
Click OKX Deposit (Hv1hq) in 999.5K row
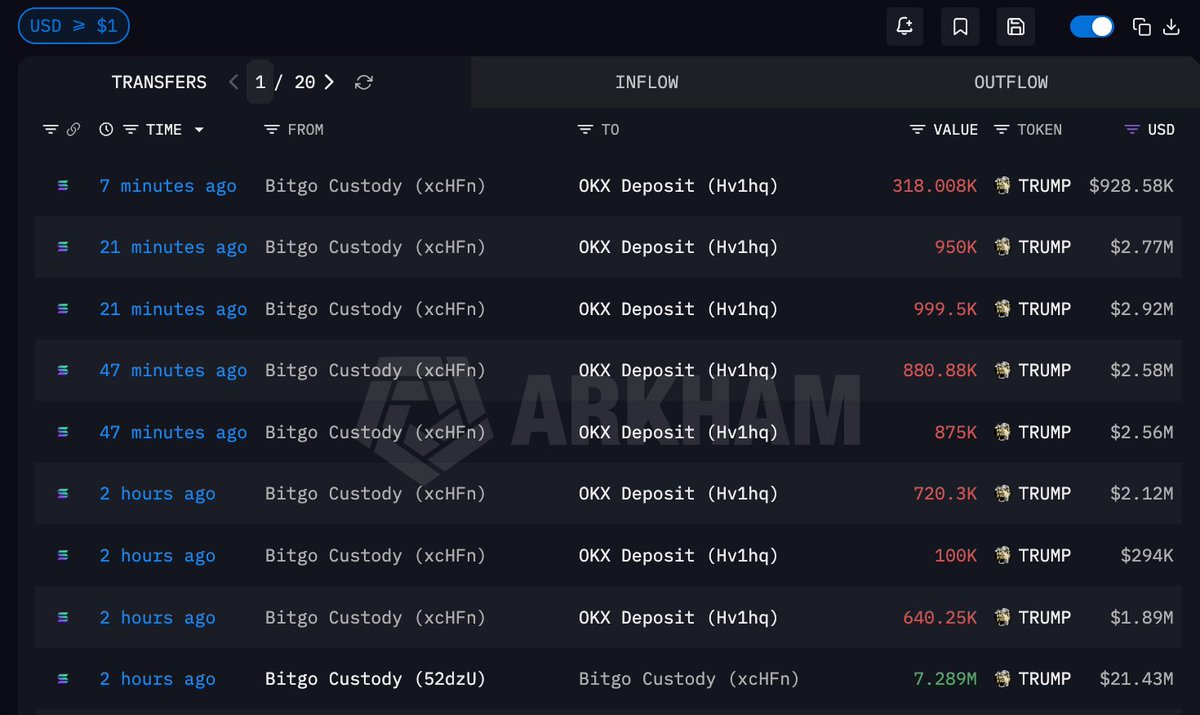click(678, 309)
